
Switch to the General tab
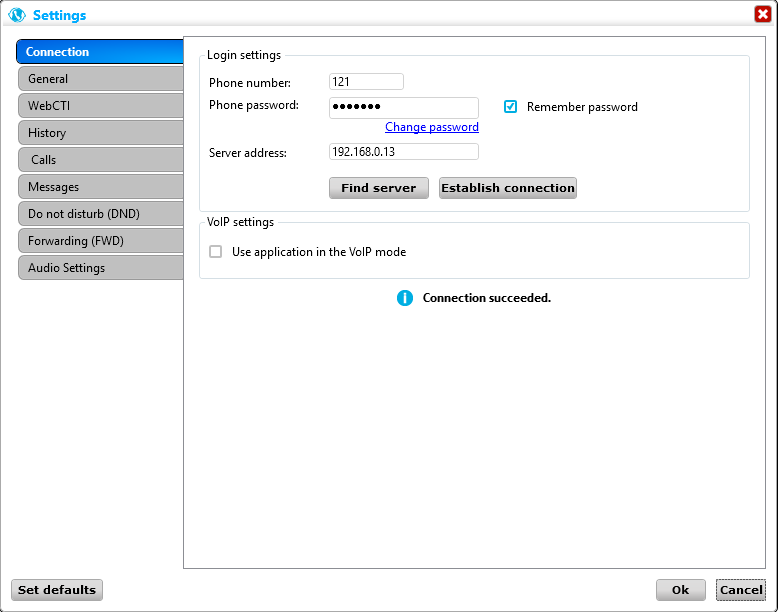tap(100, 79)
